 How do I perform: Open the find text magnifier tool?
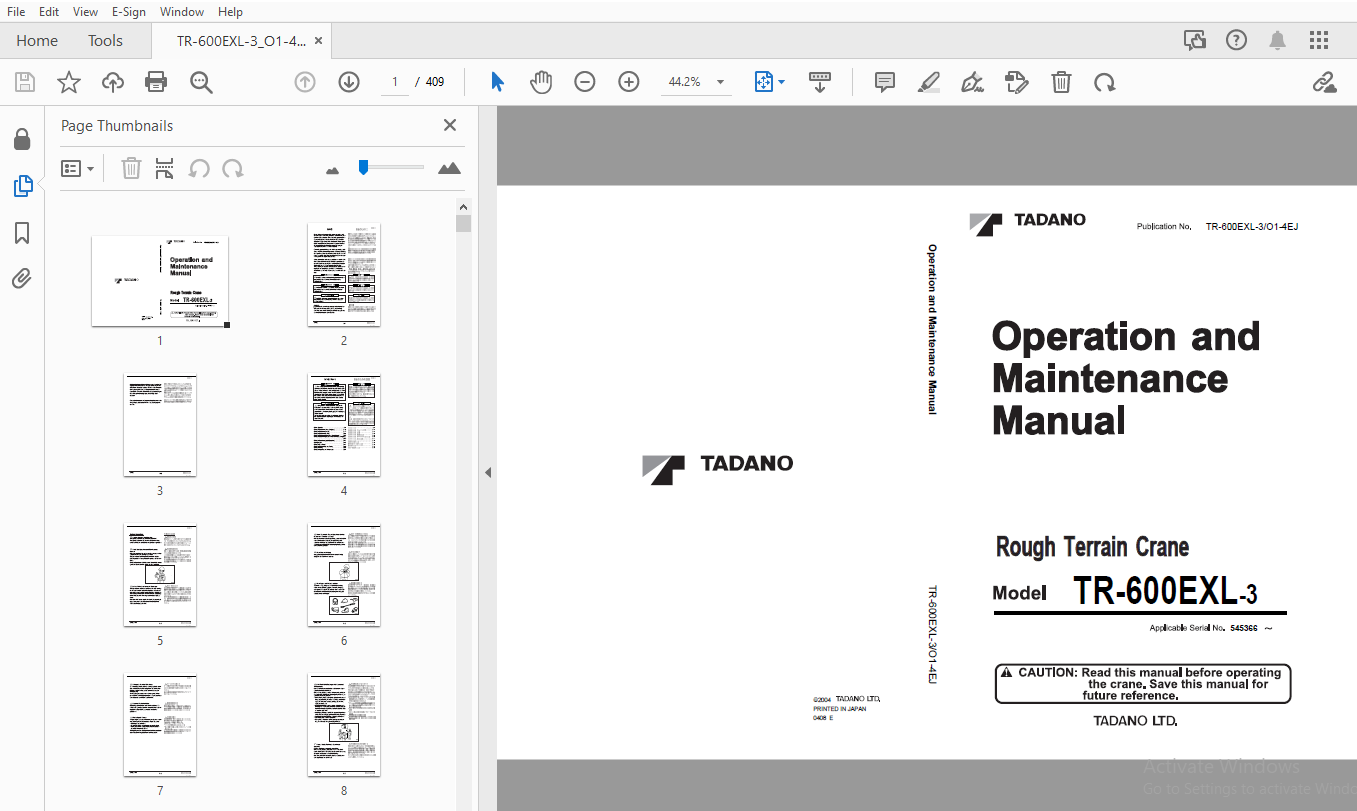pyautogui.click(x=201, y=82)
